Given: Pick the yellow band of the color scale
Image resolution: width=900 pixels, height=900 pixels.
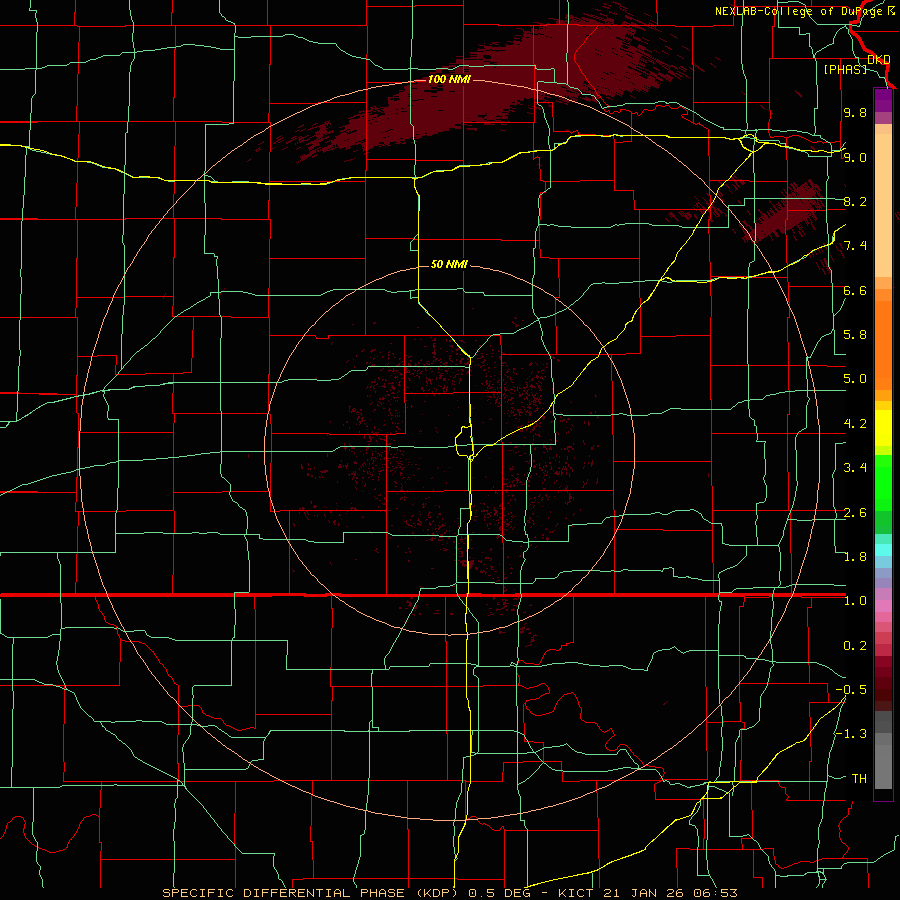Looking at the screenshot, I should click(x=883, y=428).
